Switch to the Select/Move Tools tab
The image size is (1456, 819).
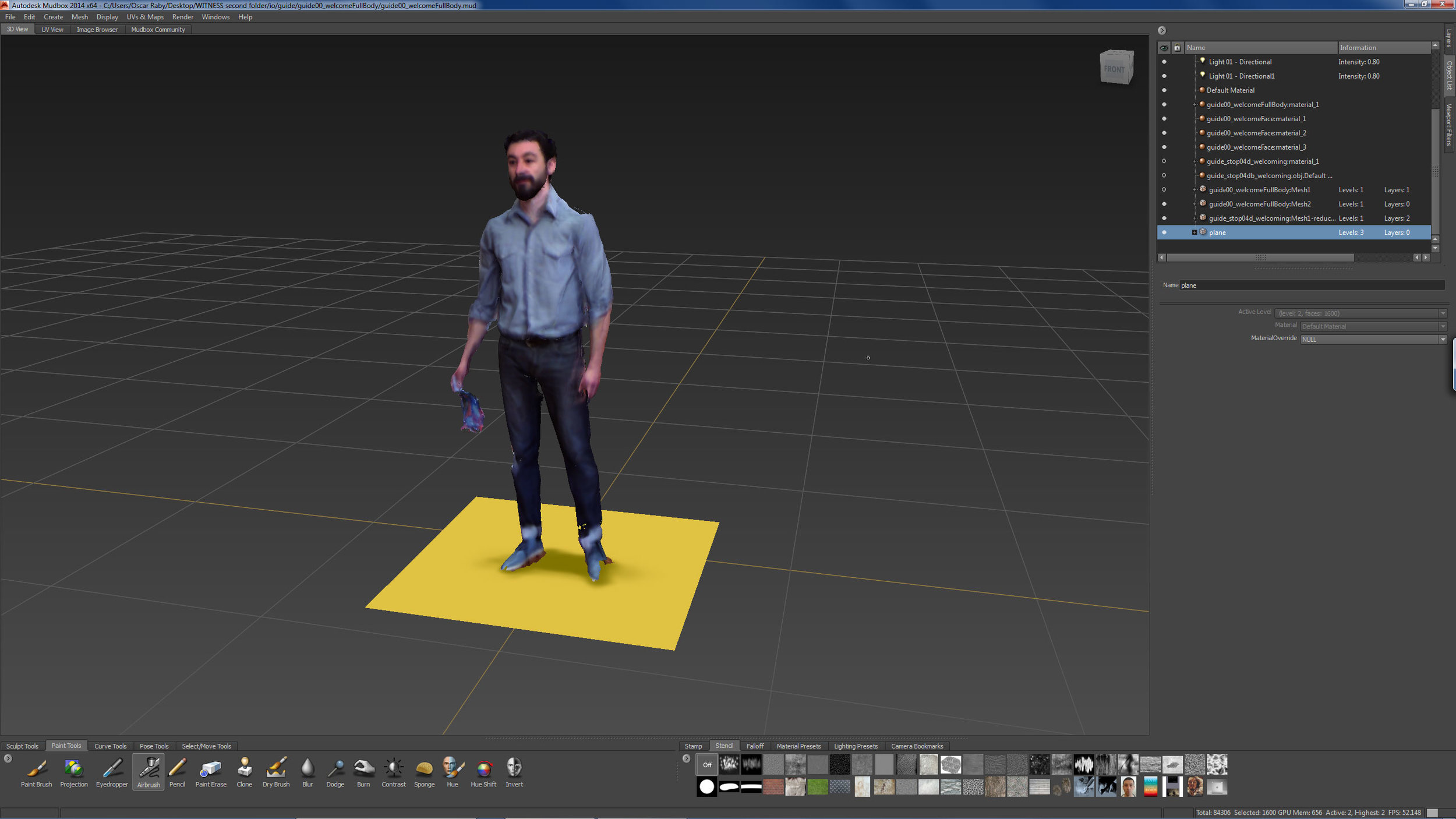coord(207,746)
